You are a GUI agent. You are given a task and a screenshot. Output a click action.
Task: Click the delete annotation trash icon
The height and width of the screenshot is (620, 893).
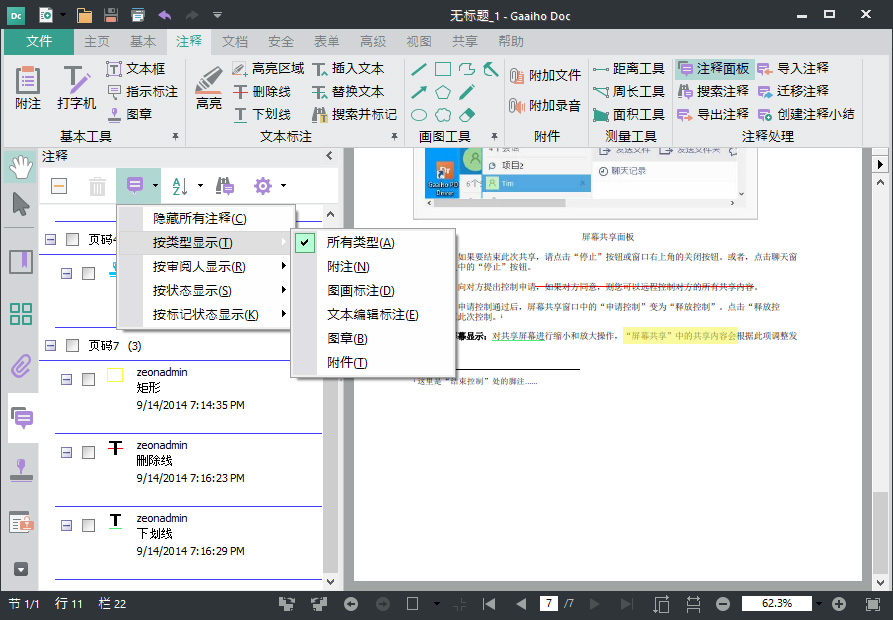pyautogui.click(x=97, y=186)
